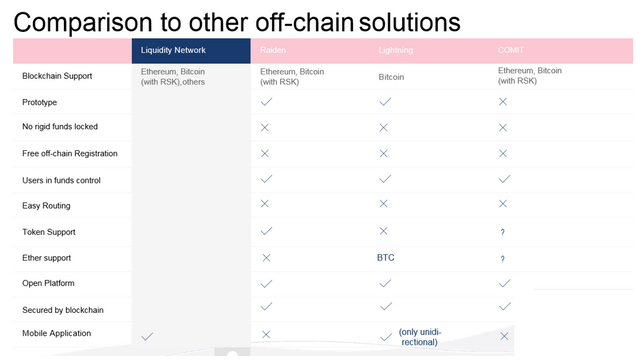The image size is (640, 360).
Task: Click Liquidity Network's Mobile Application checkmark
Action: point(147,336)
